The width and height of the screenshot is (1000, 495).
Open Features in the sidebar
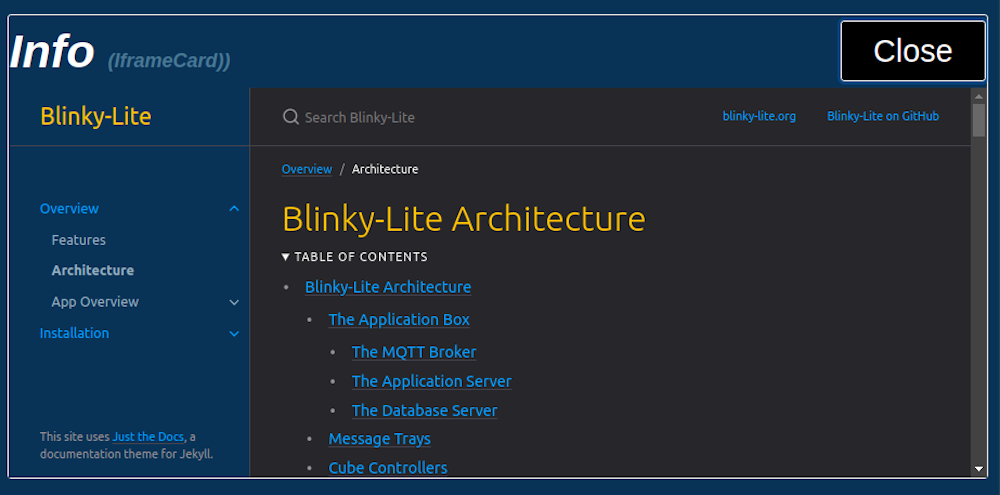pos(78,240)
